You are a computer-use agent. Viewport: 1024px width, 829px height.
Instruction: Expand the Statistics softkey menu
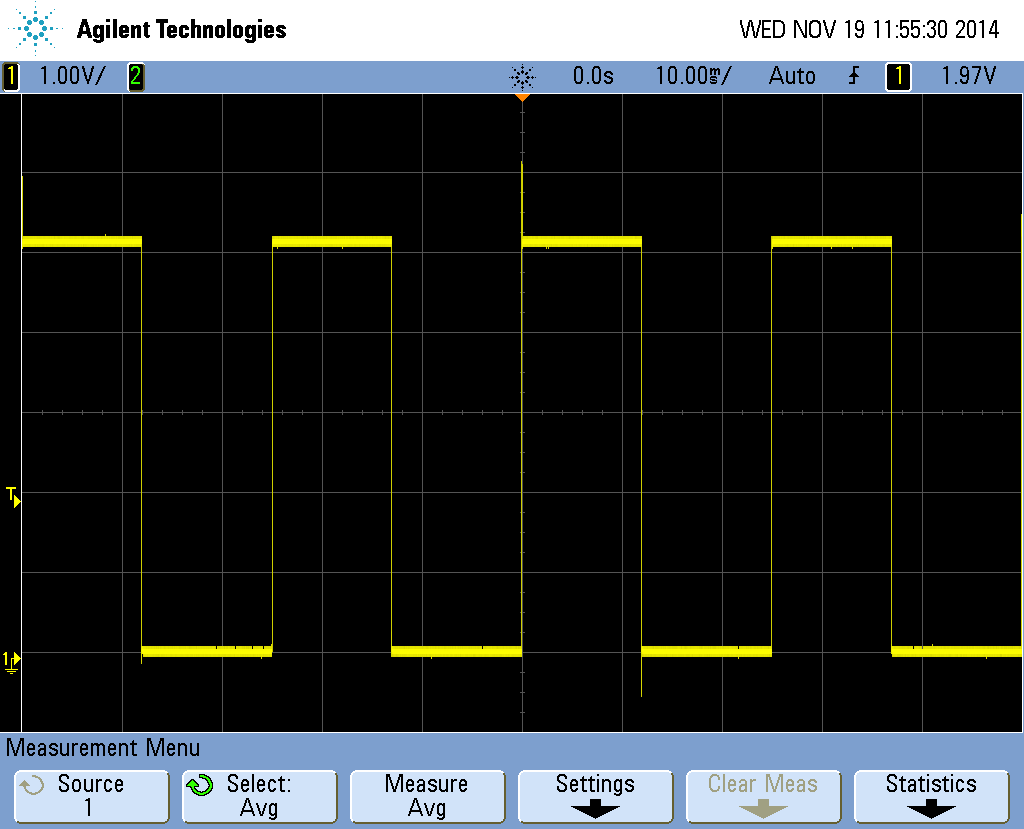[x=930, y=796]
